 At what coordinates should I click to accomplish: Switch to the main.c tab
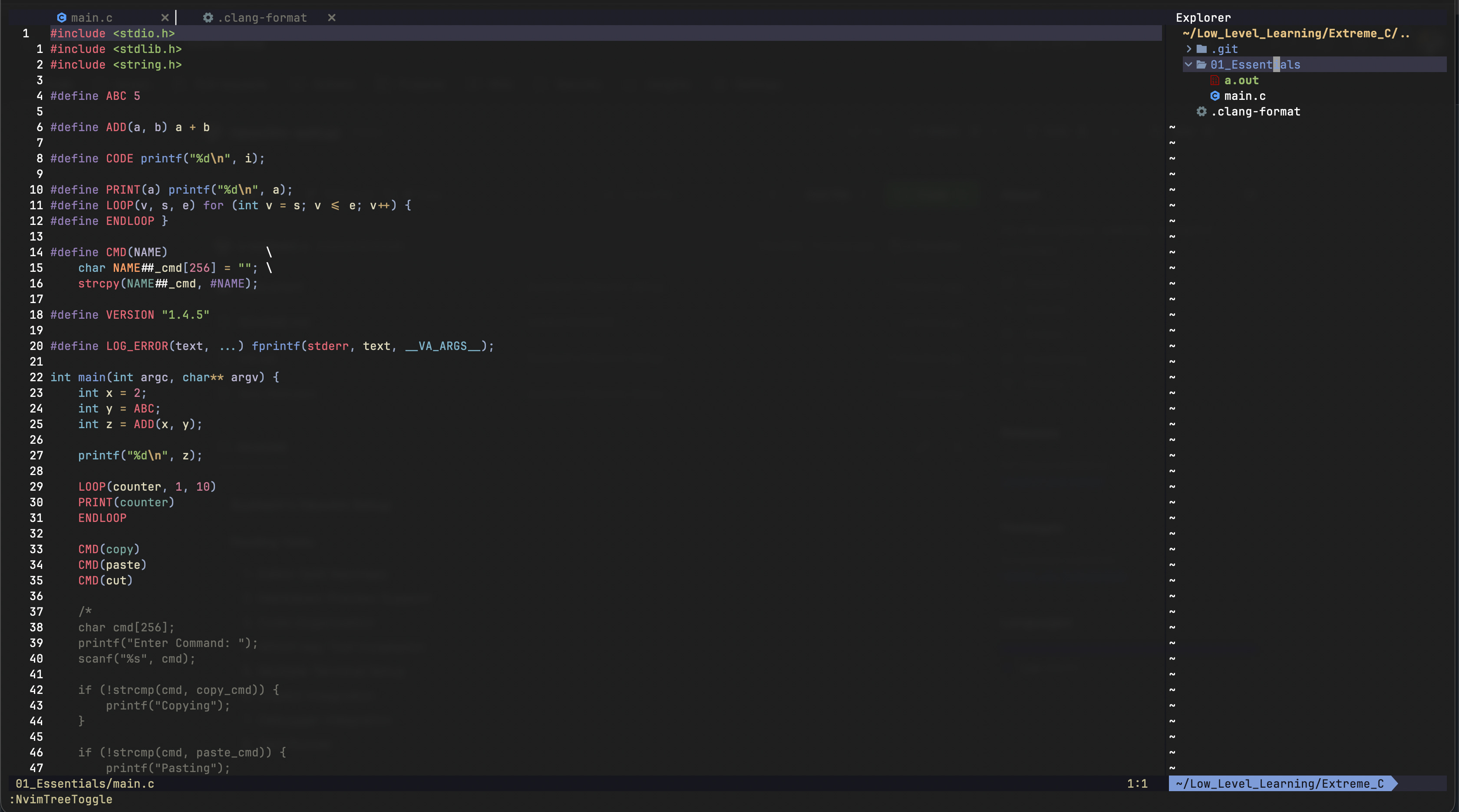click(x=92, y=17)
